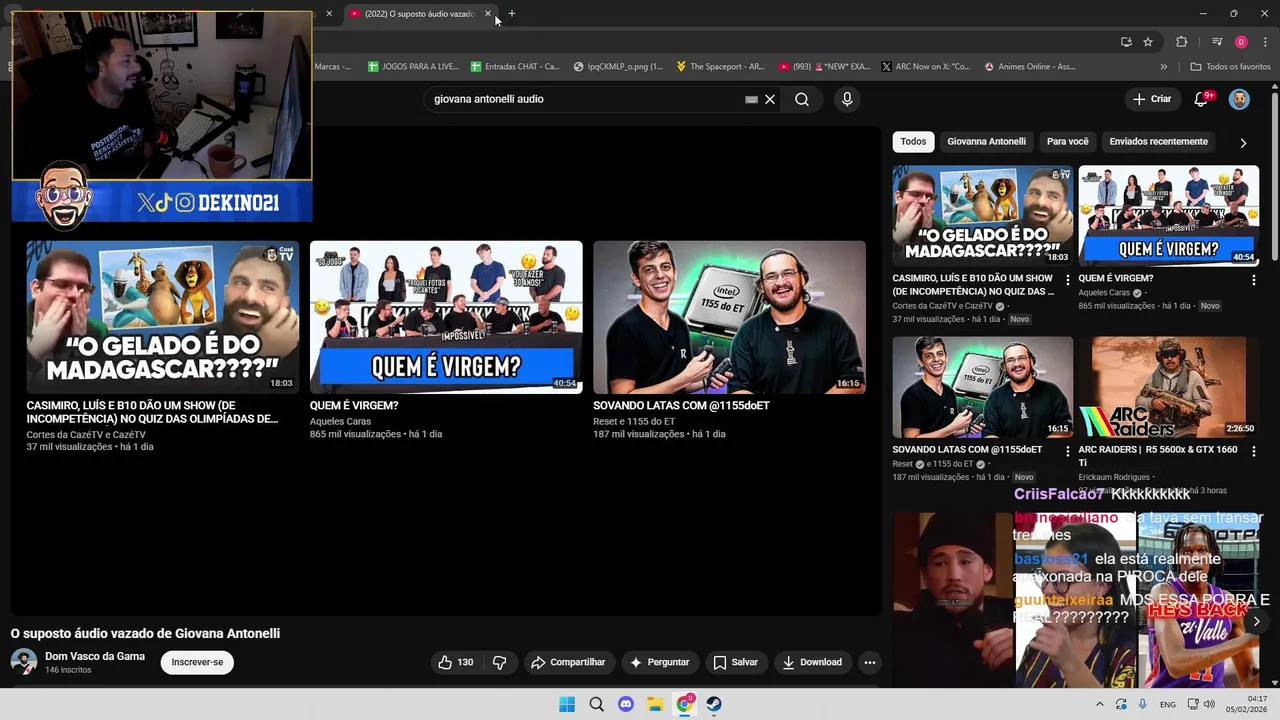
Task: Open the ENG language indicator
Action: (x=1168, y=704)
